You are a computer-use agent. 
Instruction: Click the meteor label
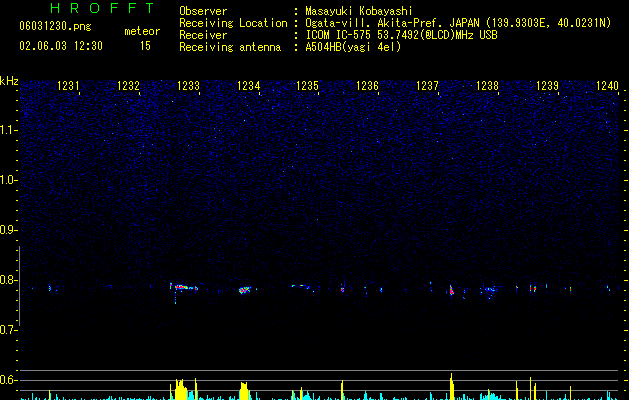tap(142, 31)
